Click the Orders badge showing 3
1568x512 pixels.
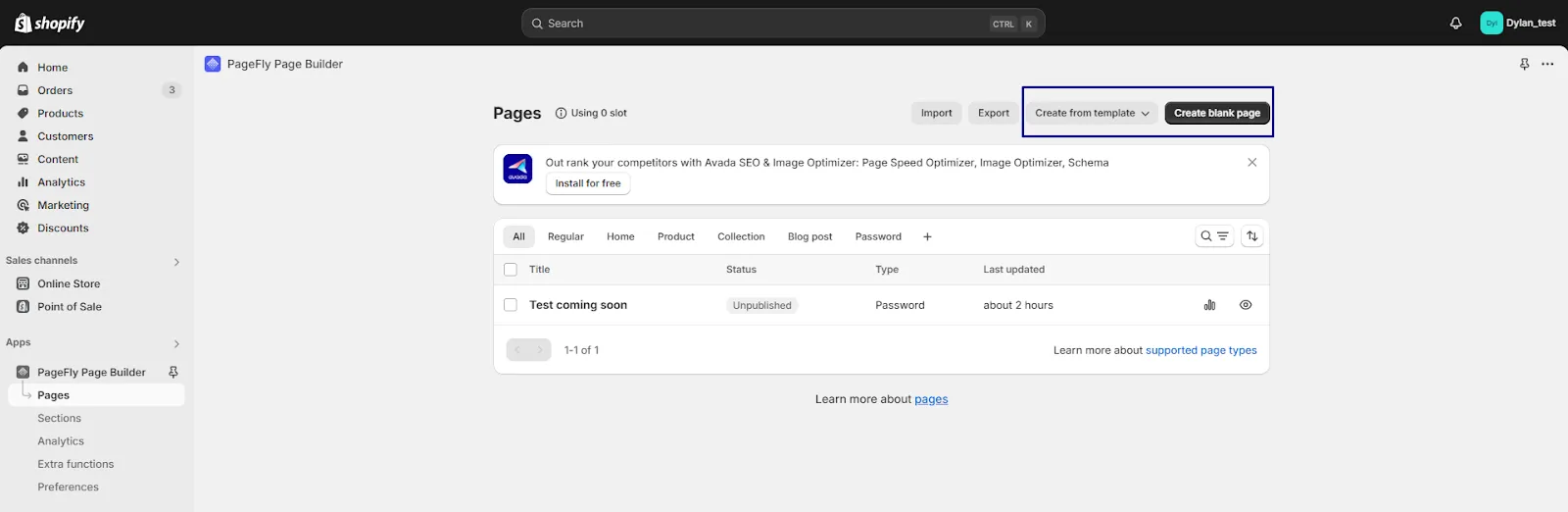click(171, 90)
